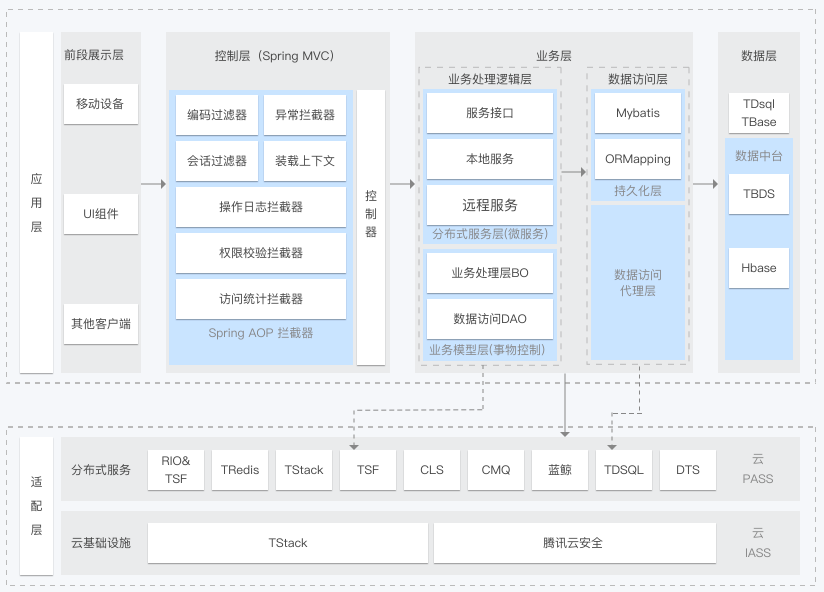824x592 pixels.
Task: Click the 服务接口 box
Action: [490, 112]
